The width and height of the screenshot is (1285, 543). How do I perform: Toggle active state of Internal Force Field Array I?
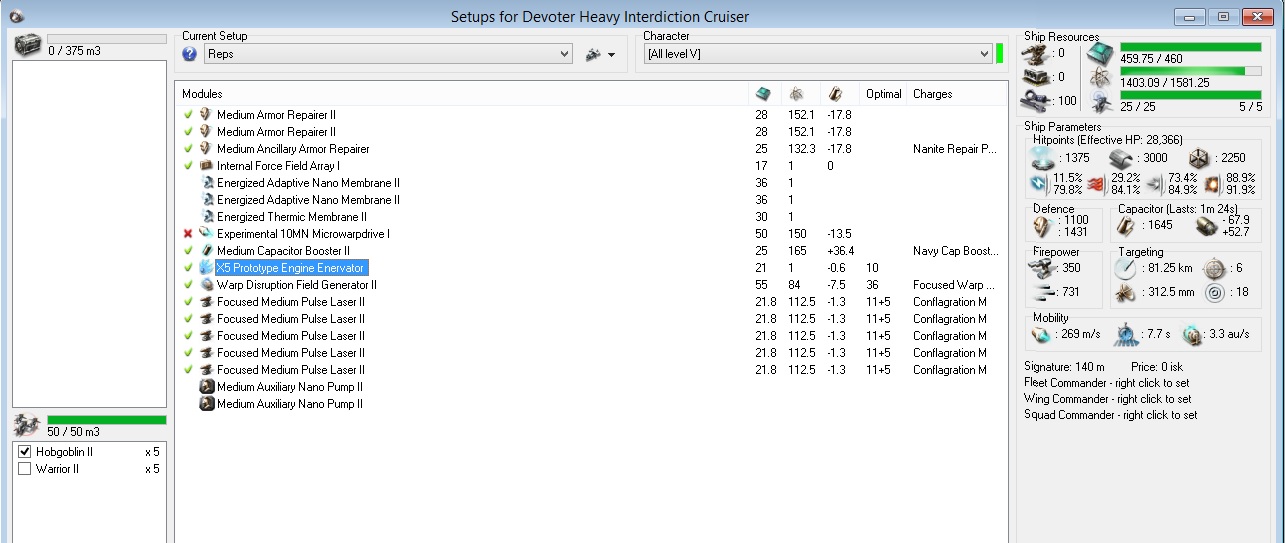(188, 166)
